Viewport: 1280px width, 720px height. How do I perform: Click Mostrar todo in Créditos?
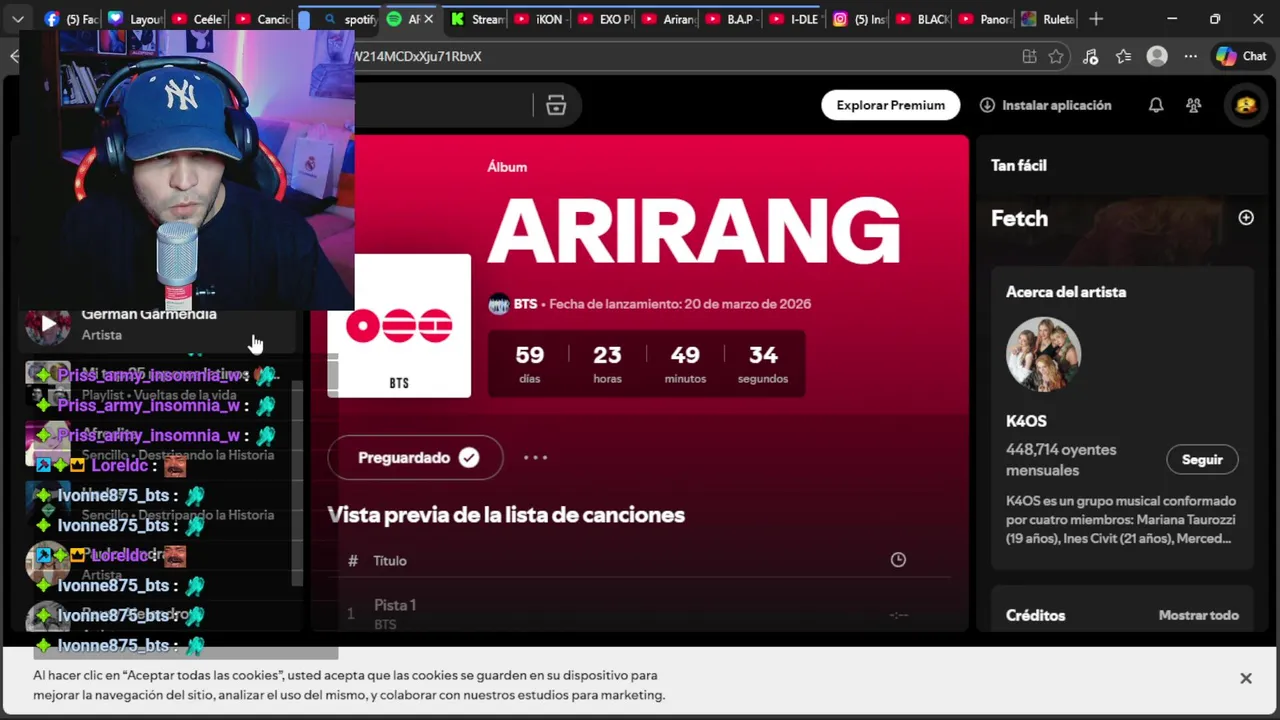click(x=1198, y=615)
